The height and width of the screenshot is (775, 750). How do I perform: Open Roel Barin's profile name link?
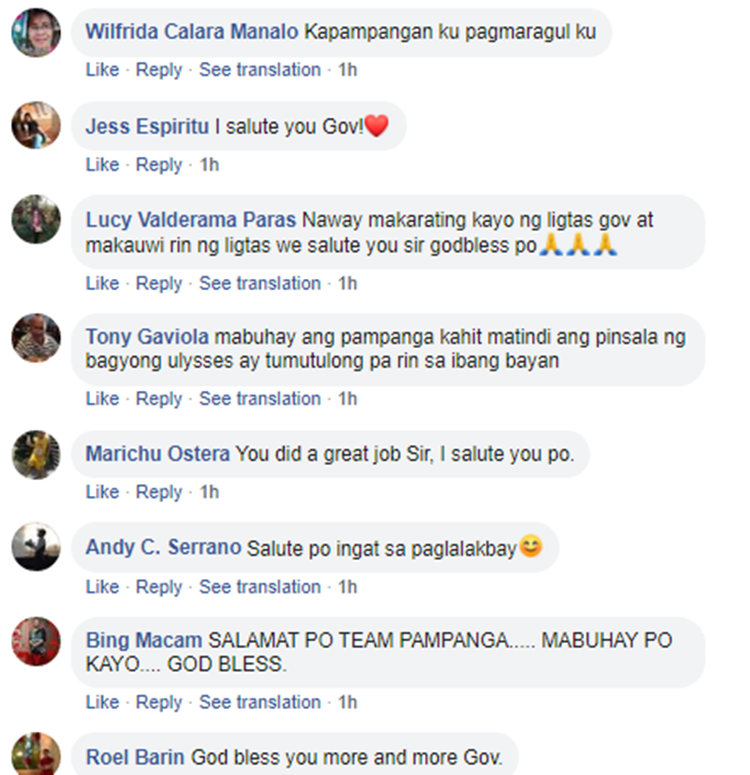135,757
